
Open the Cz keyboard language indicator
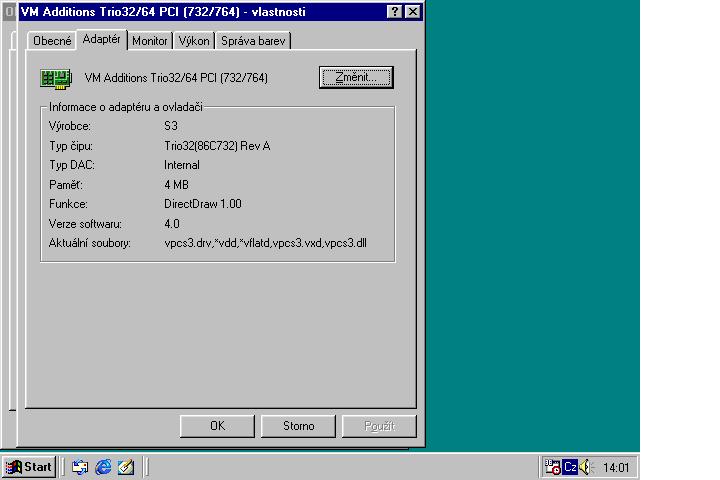point(570,467)
